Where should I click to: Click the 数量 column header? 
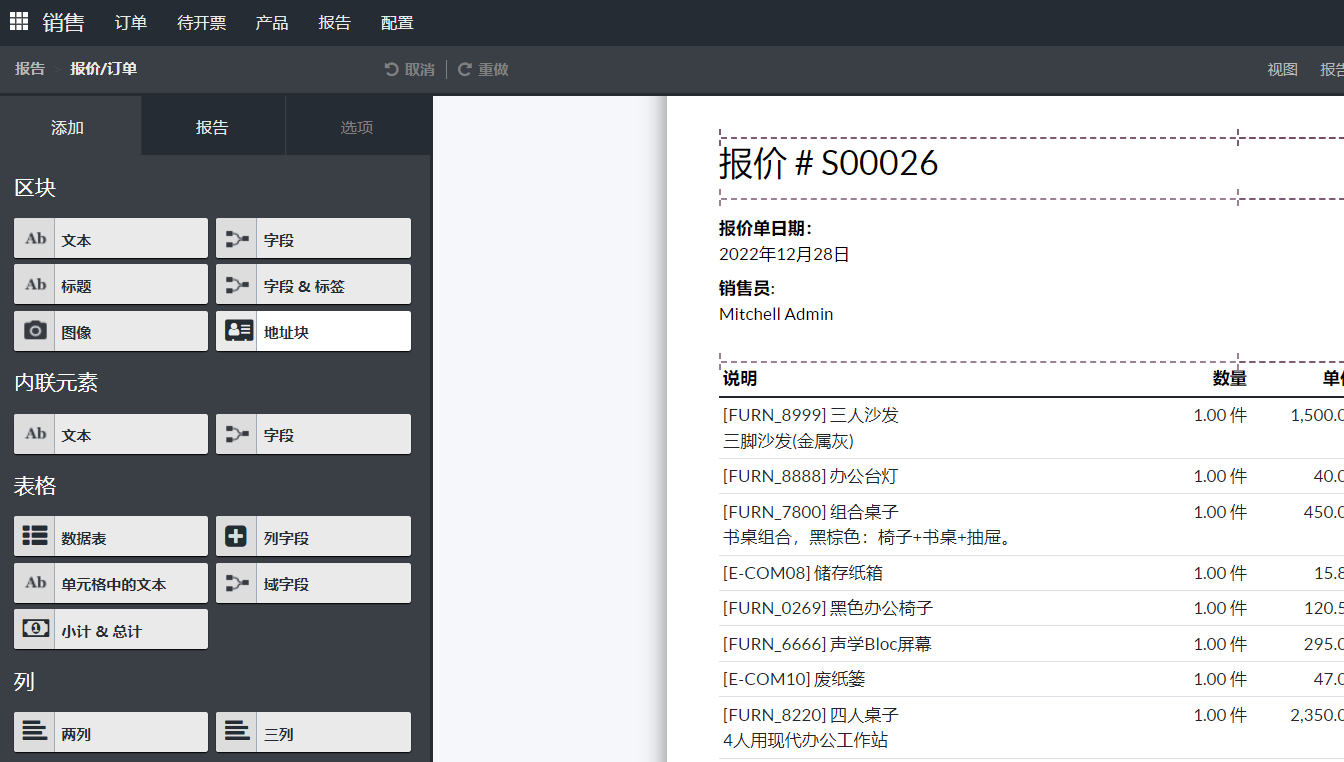click(1230, 378)
